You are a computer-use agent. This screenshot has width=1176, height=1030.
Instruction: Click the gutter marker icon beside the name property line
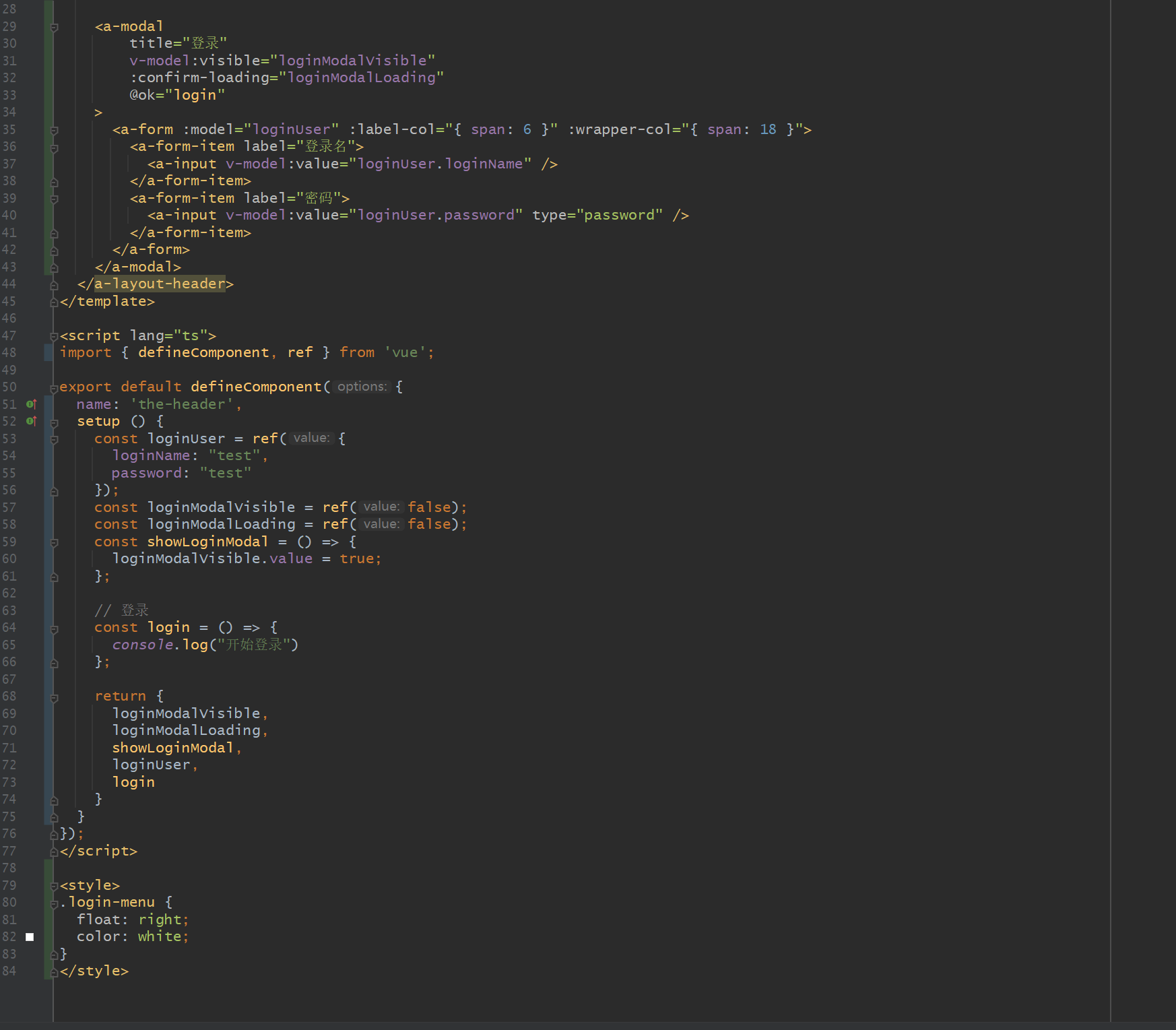point(31,404)
